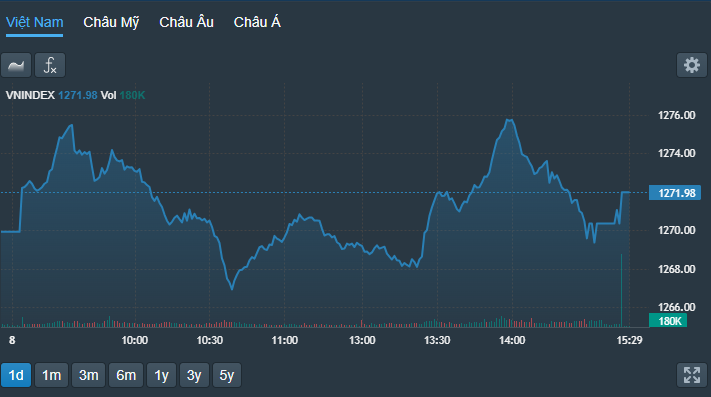Viewport: 711px width, 397px height.
Task: Select the Châu Á tab
Action: 257,22
